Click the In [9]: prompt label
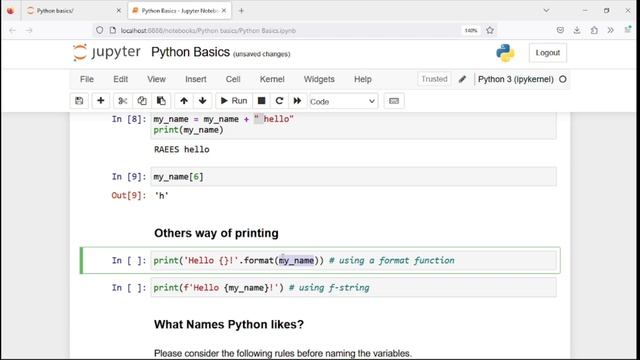This screenshot has height=360, width=640. (129, 177)
